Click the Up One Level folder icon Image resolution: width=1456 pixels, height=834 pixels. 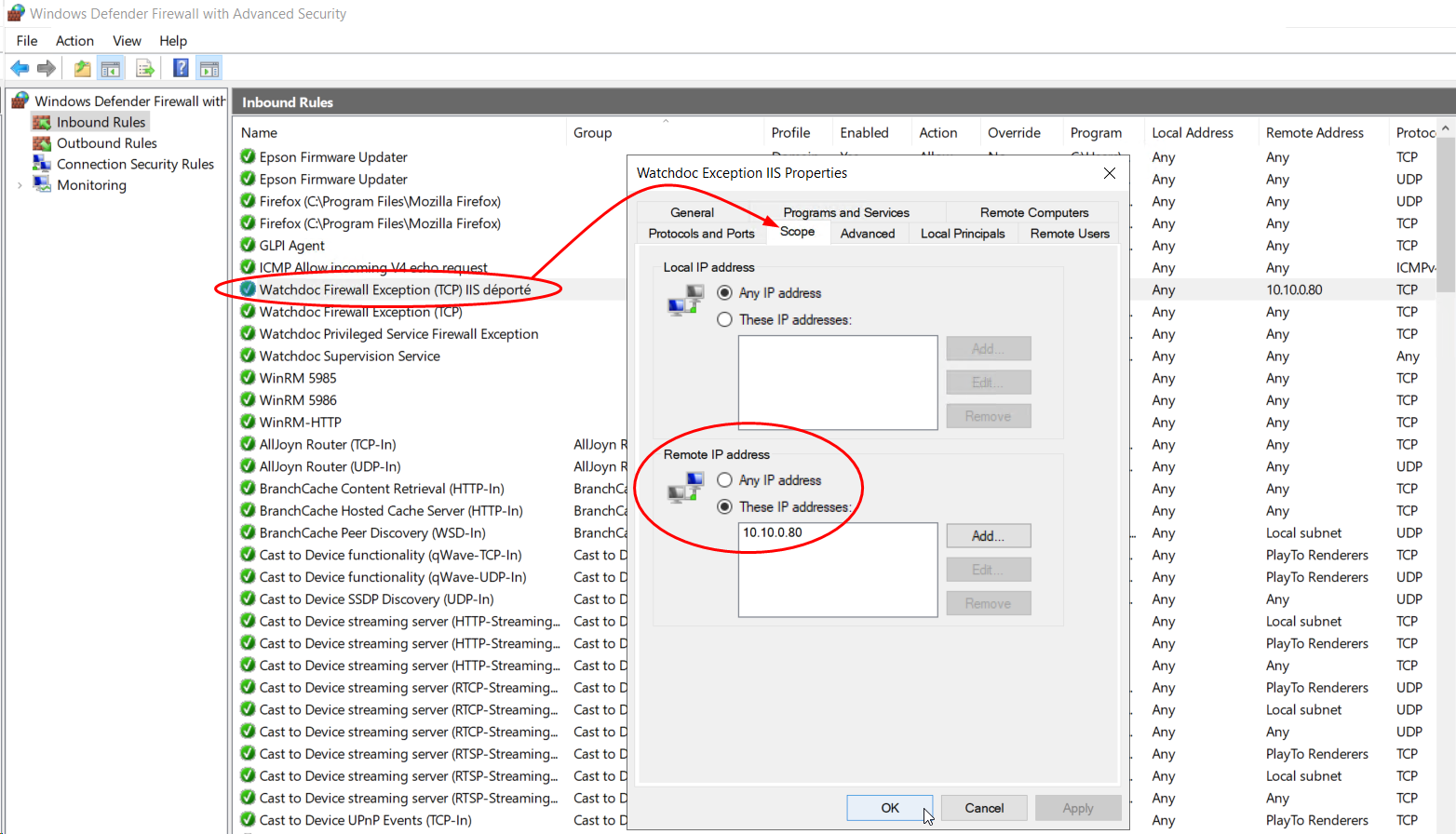(x=83, y=68)
